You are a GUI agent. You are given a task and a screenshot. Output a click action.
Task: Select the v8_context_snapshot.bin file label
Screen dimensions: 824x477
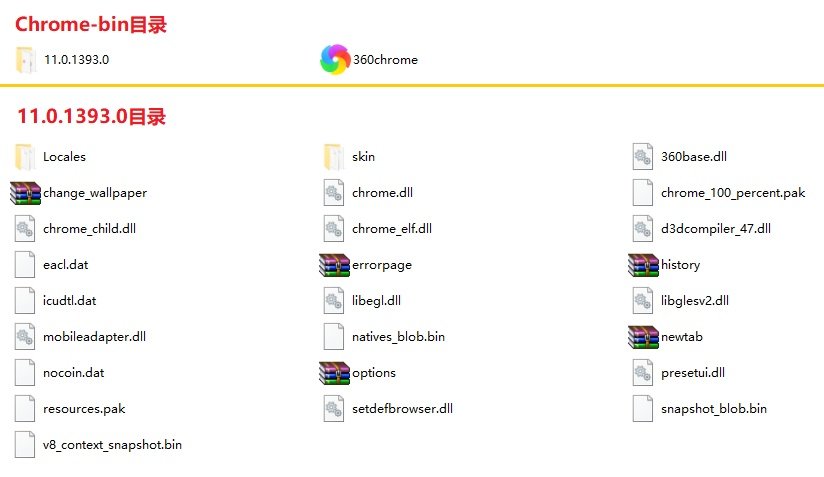click(x=112, y=445)
